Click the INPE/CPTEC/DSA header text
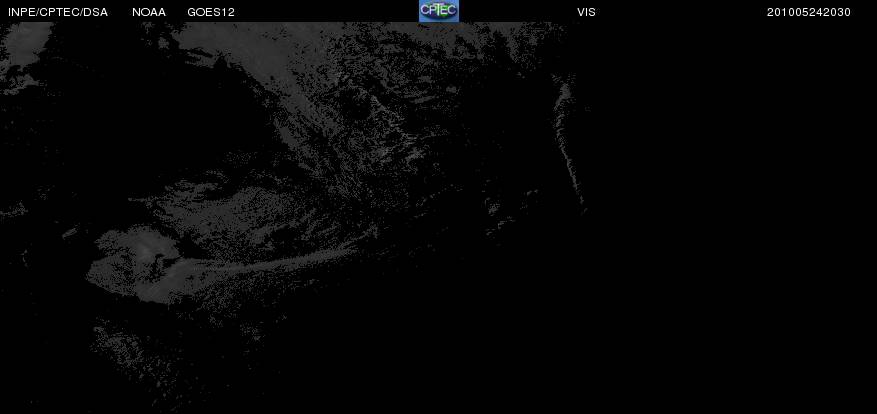 pyautogui.click(x=58, y=12)
